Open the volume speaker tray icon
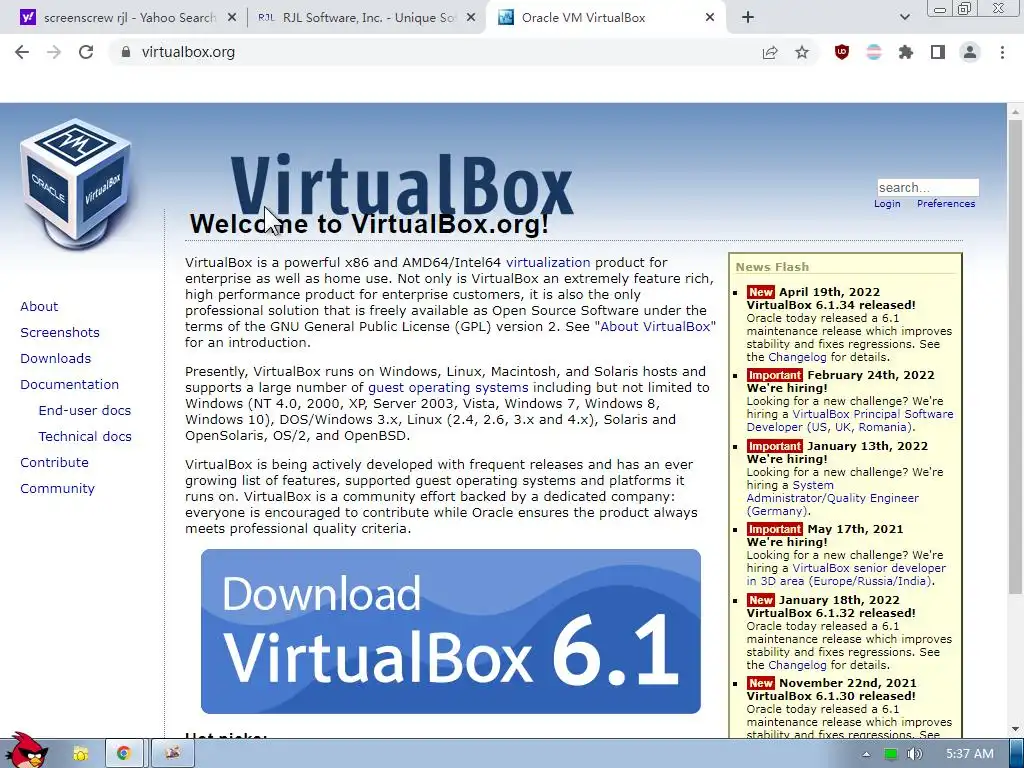Screen dimensions: 1024x768 point(914,754)
